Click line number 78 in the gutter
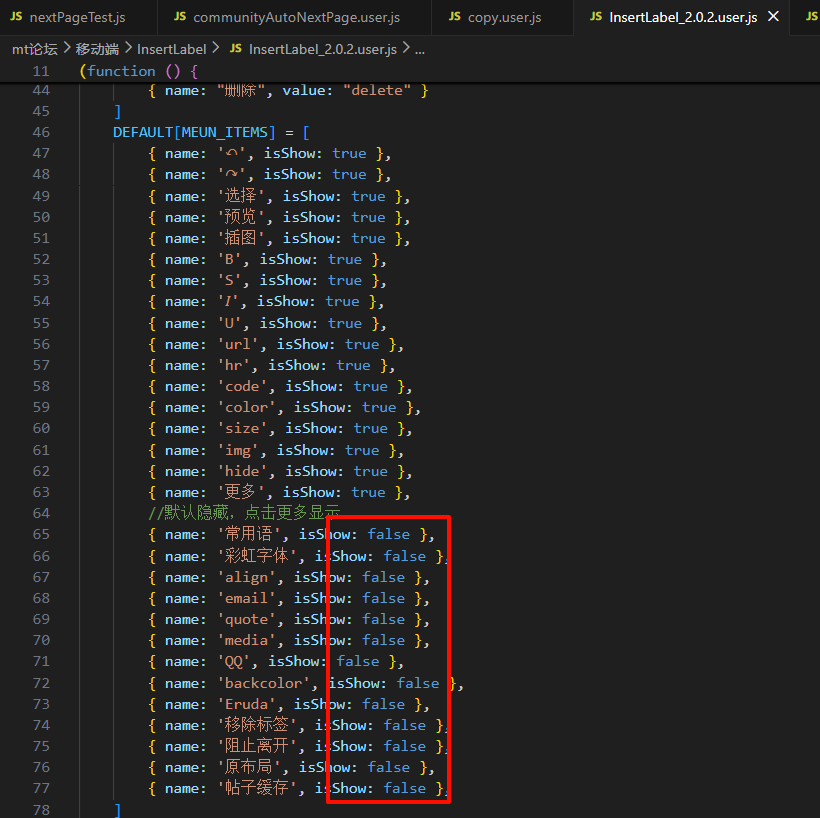This screenshot has width=820, height=818. point(41,810)
